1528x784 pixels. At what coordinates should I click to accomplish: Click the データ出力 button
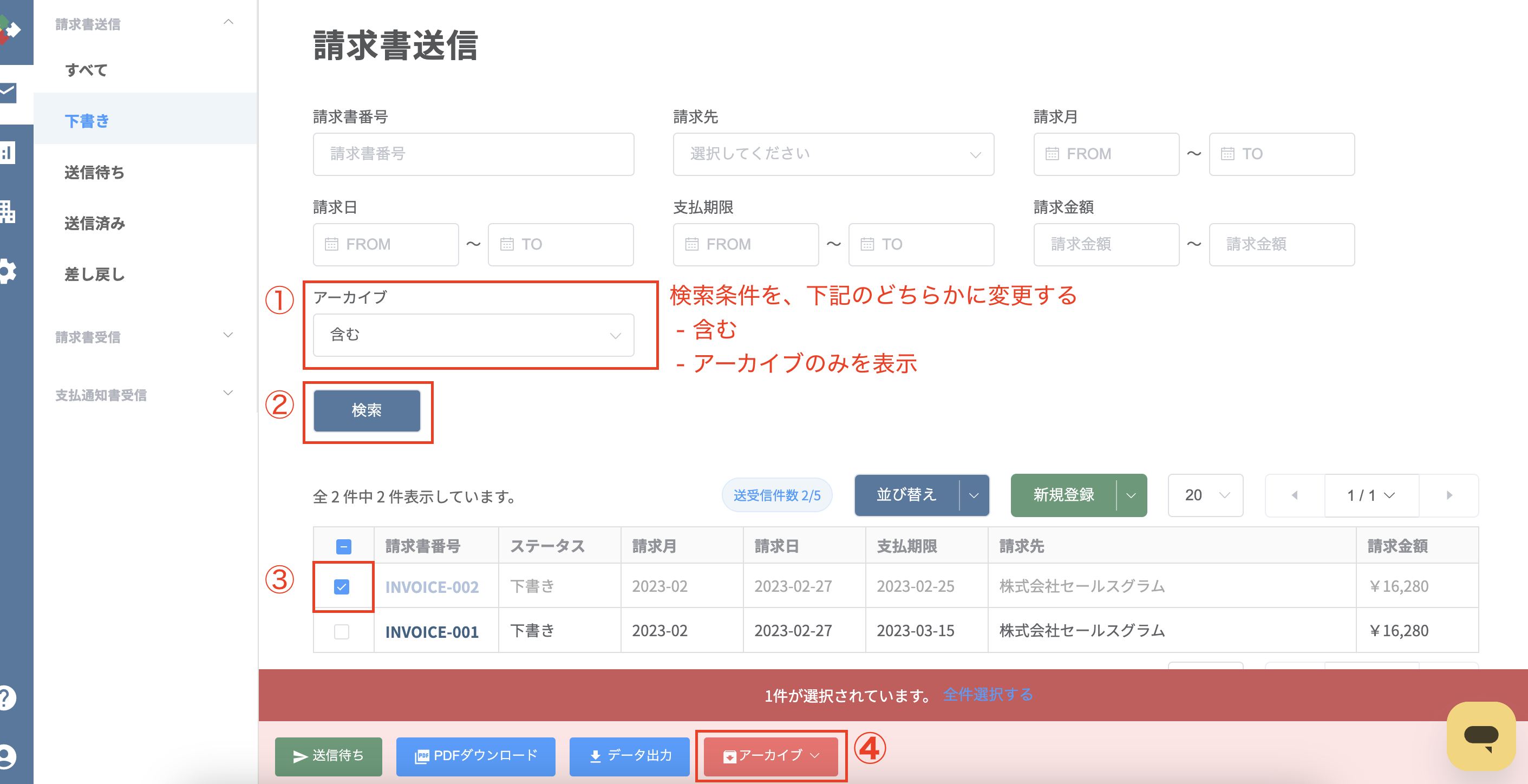coord(629,756)
